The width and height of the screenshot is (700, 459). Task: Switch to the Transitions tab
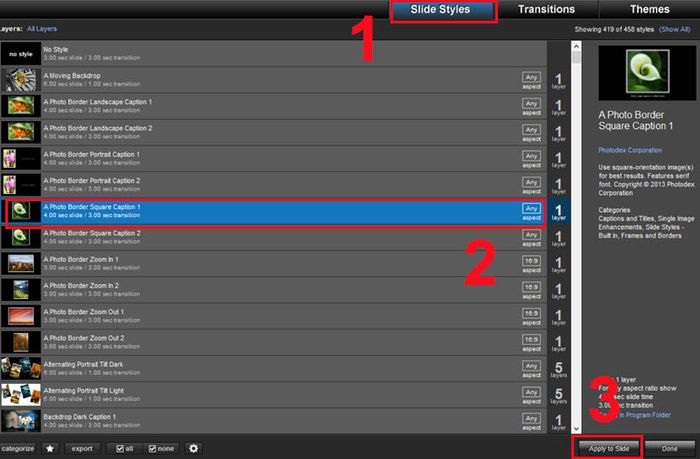[546, 9]
